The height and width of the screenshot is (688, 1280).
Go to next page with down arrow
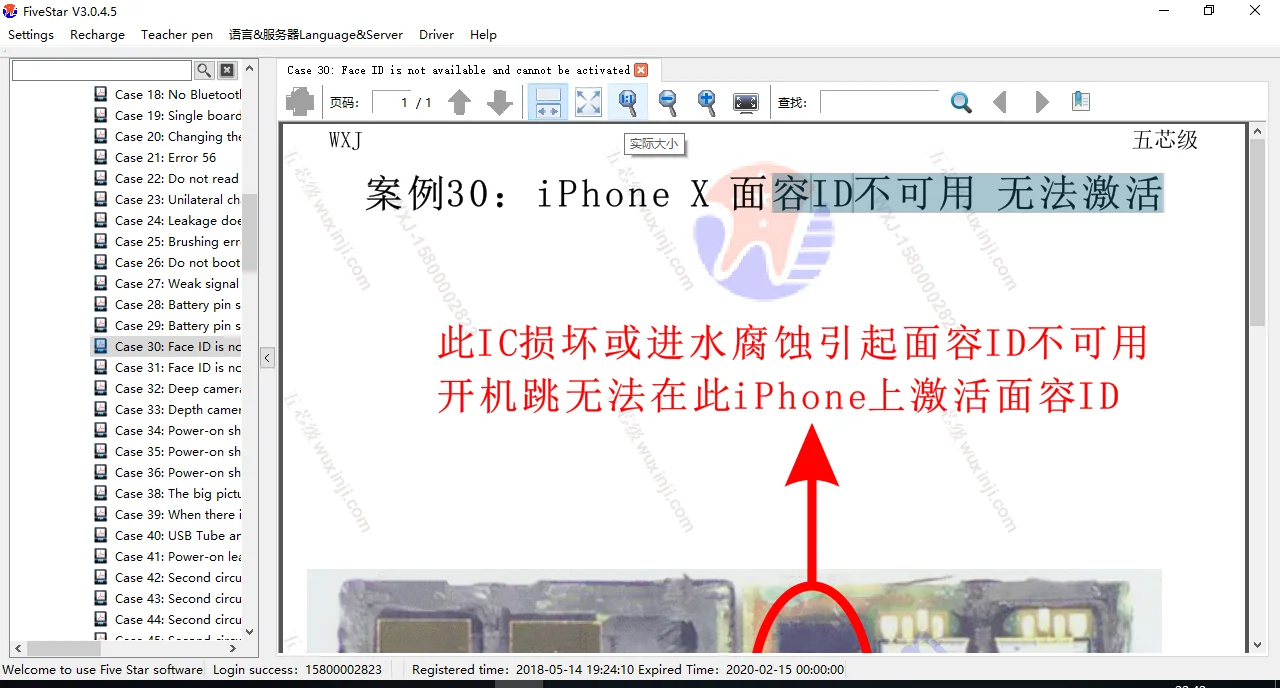tap(499, 102)
